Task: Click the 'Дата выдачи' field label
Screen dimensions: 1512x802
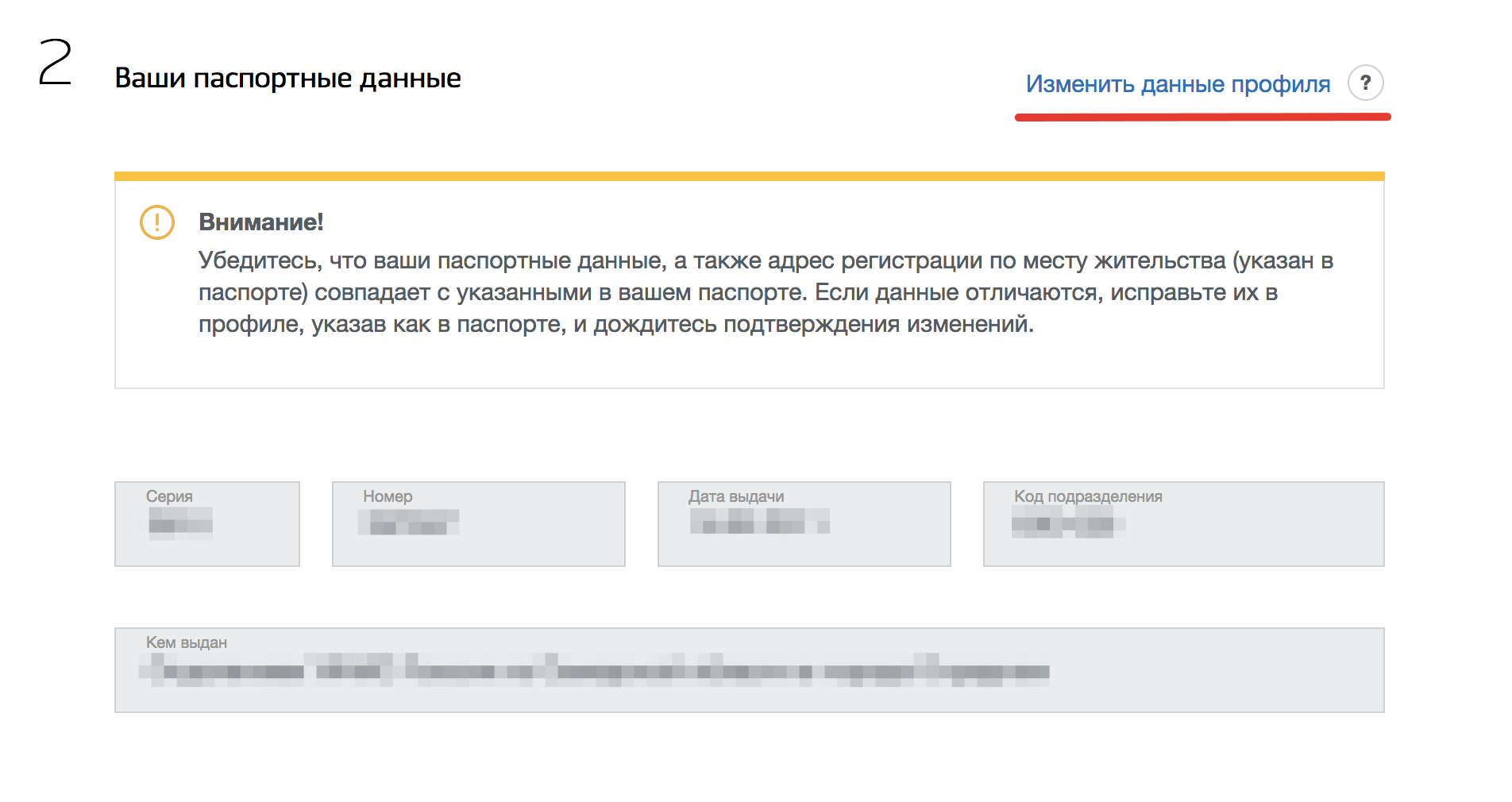Action: coord(736,496)
